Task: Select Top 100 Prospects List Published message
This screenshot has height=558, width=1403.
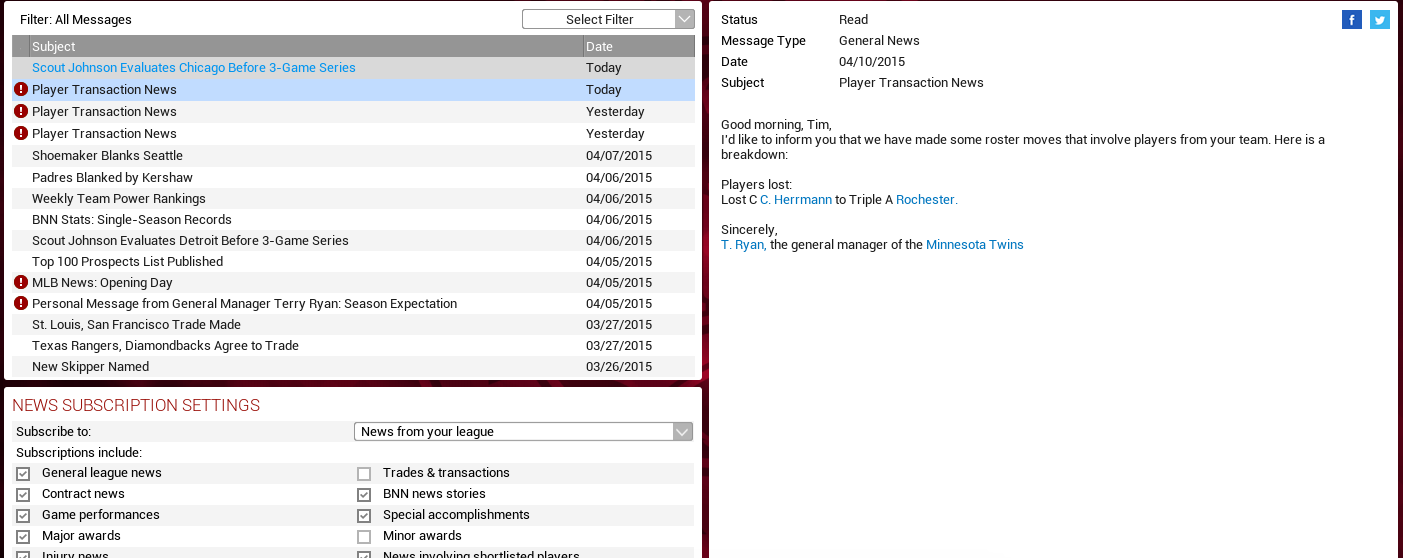Action: coord(127,262)
